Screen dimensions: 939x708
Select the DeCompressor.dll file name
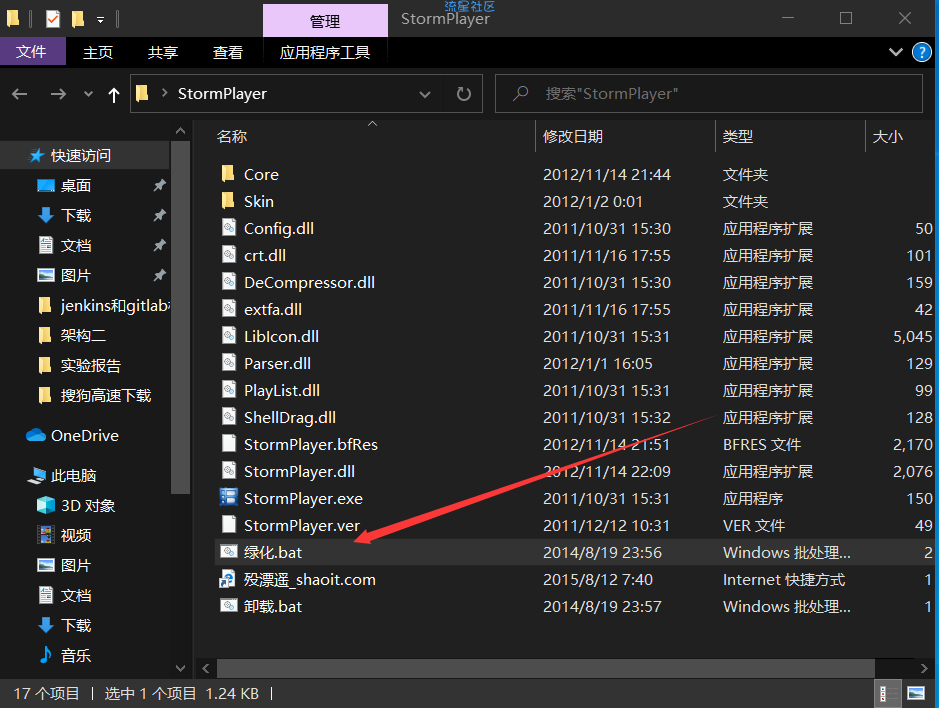tap(309, 282)
